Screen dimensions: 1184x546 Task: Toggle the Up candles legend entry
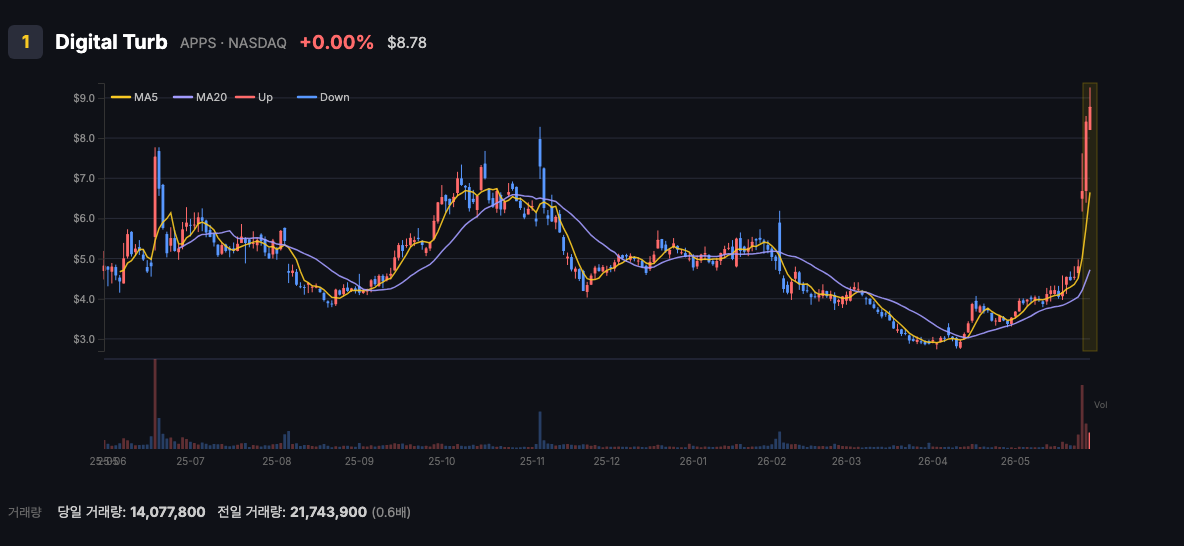tap(255, 97)
